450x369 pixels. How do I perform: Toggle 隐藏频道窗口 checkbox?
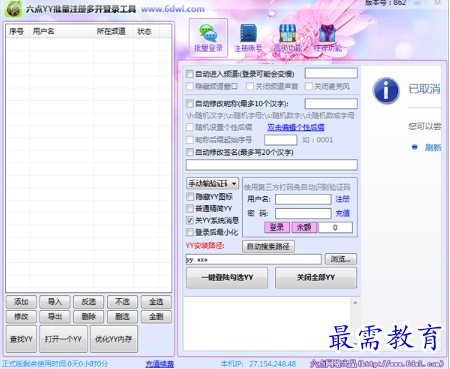tap(190, 86)
